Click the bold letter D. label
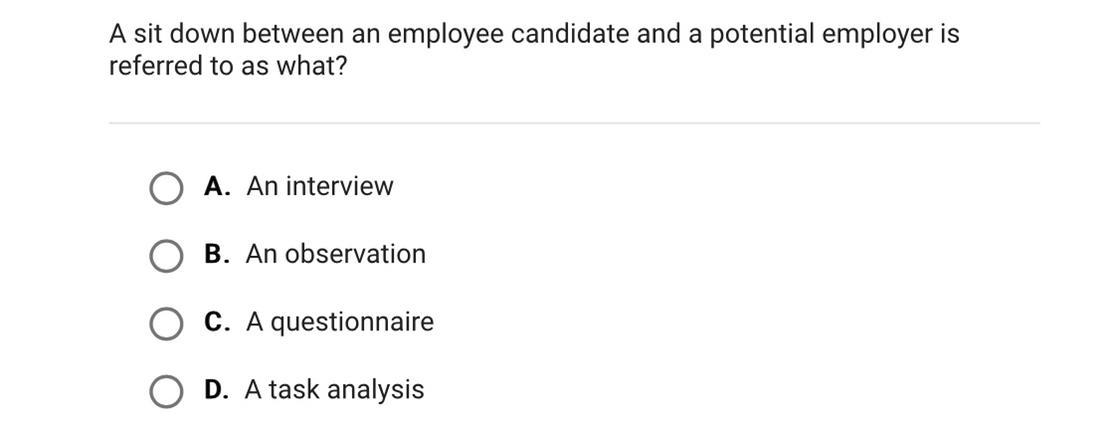 click(217, 389)
